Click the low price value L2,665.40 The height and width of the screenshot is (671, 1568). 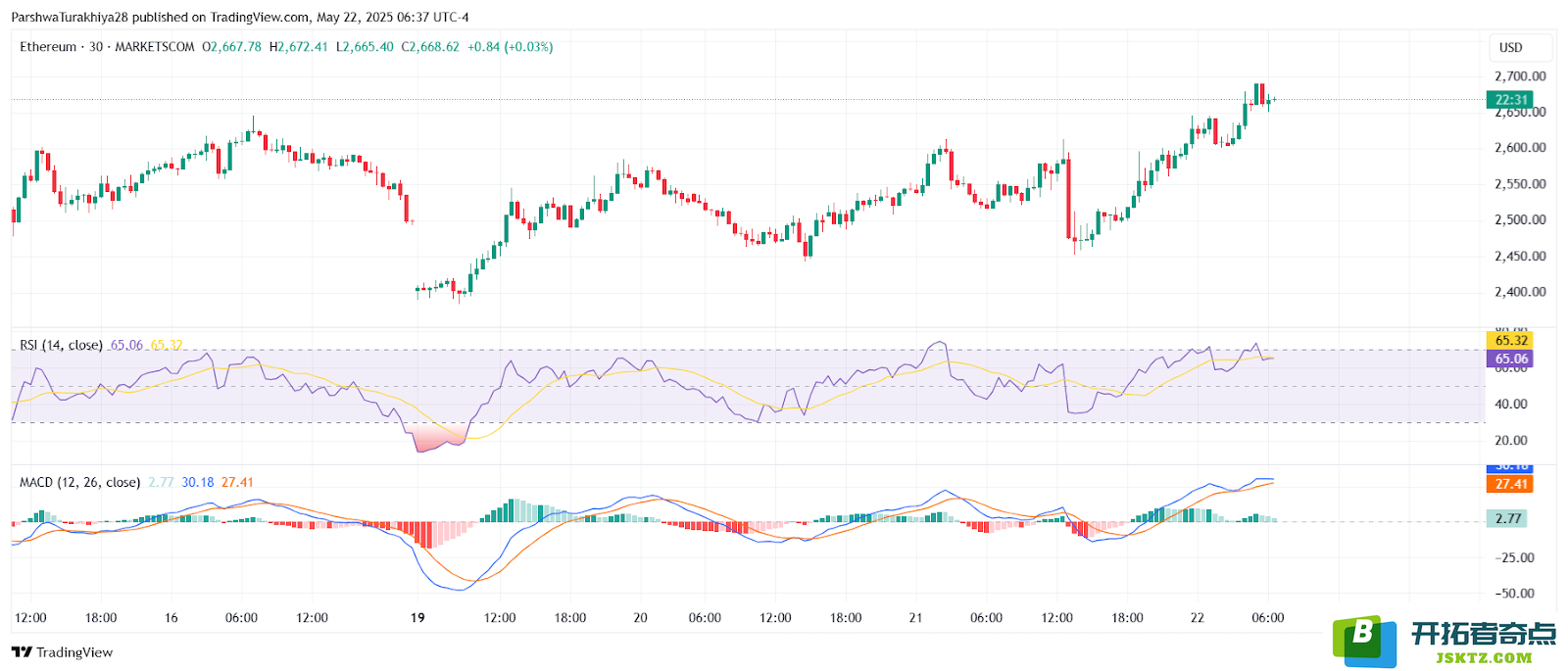point(365,47)
